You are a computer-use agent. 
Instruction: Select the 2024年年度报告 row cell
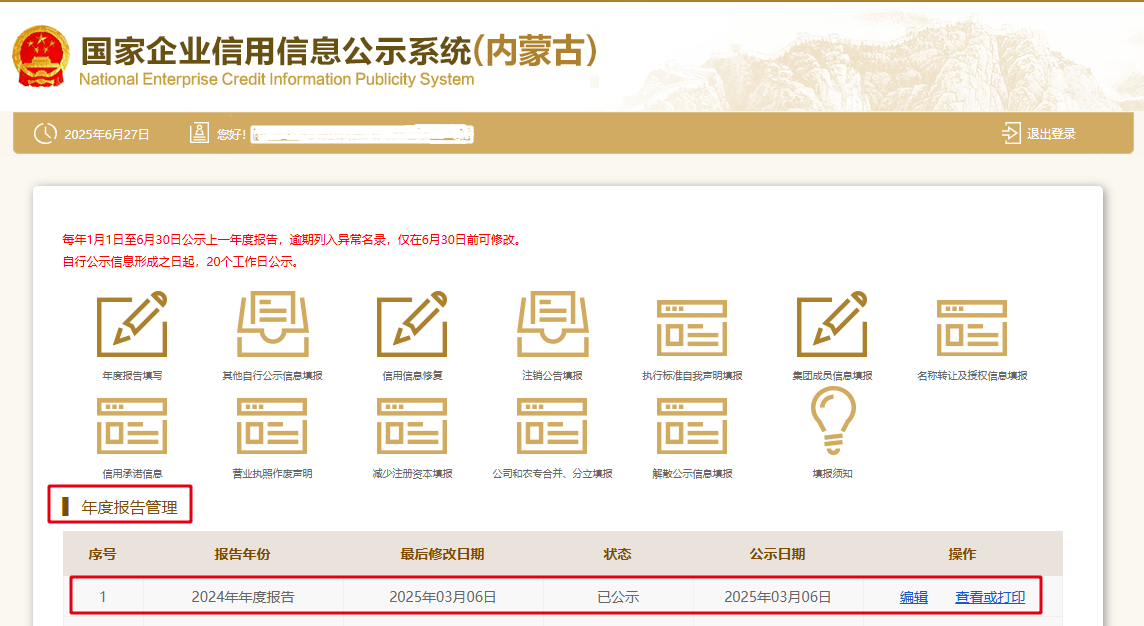tap(243, 597)
